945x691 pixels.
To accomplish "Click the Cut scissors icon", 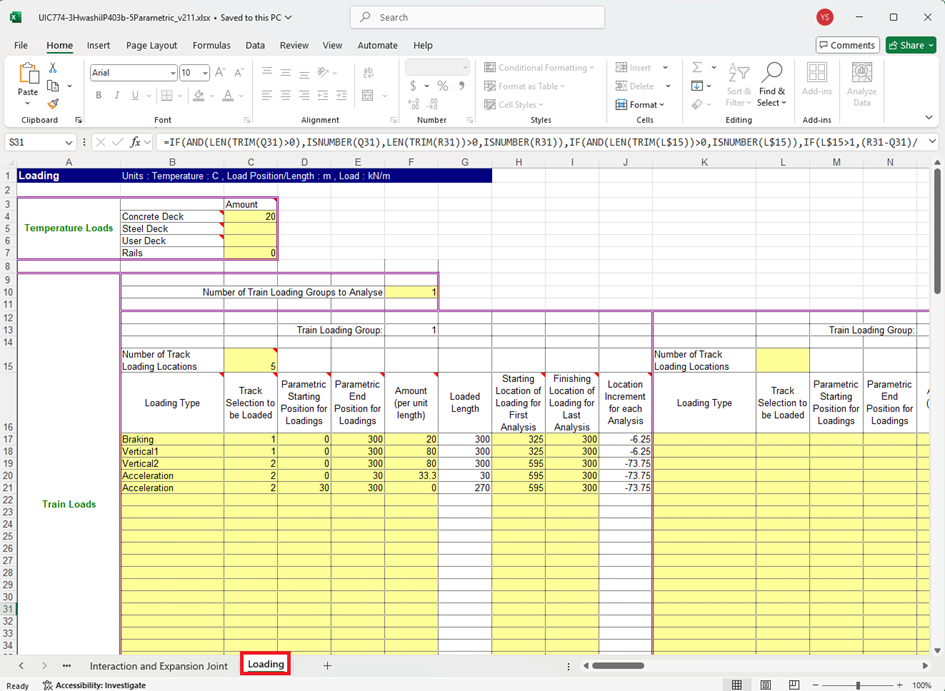I will 53,68.
